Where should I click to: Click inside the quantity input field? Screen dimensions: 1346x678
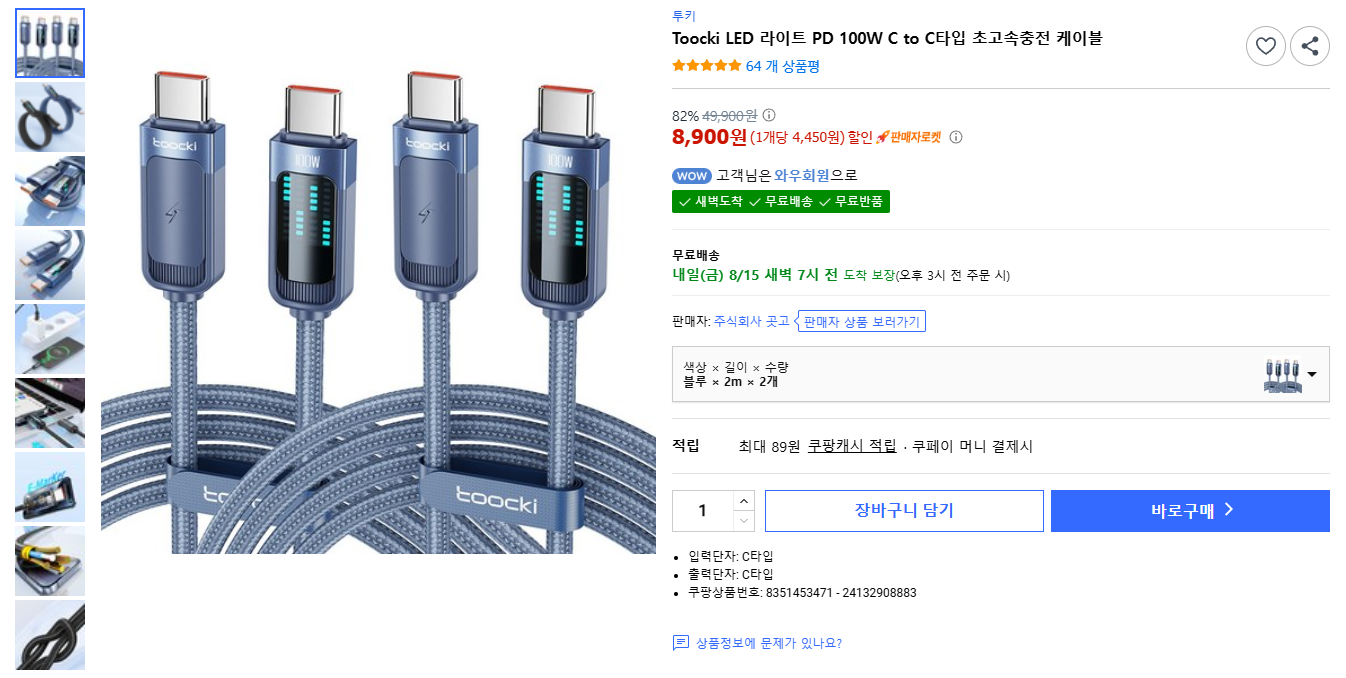click(x=705, y=510)
